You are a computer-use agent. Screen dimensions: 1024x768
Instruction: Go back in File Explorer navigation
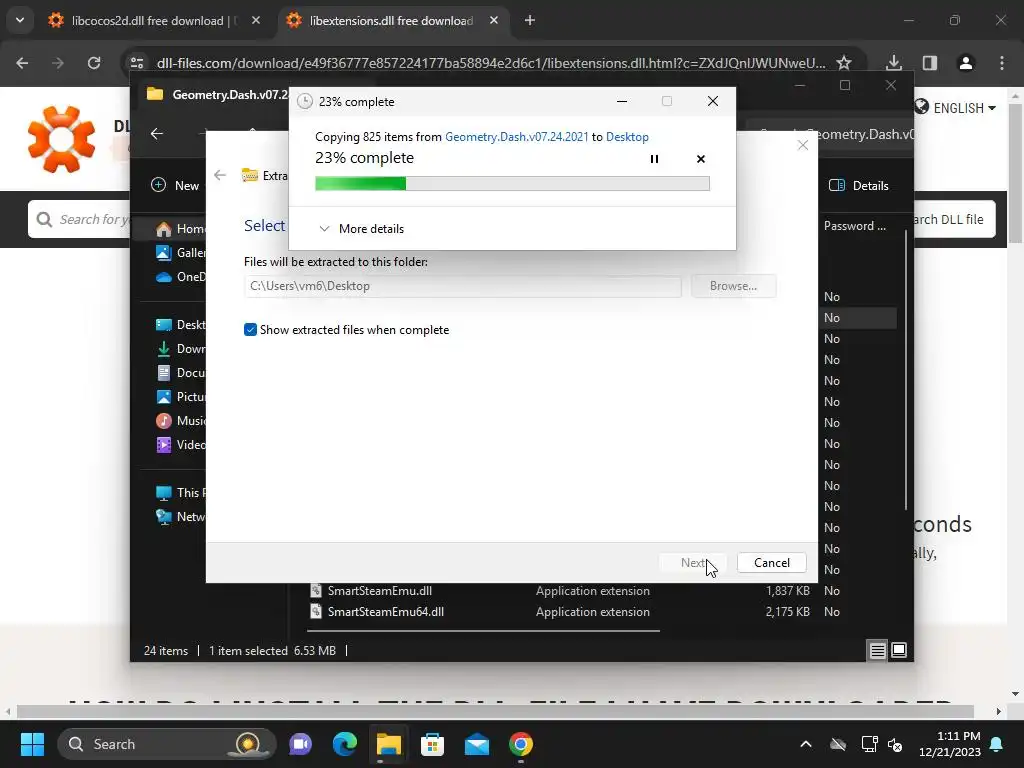(x=157, y=134)
